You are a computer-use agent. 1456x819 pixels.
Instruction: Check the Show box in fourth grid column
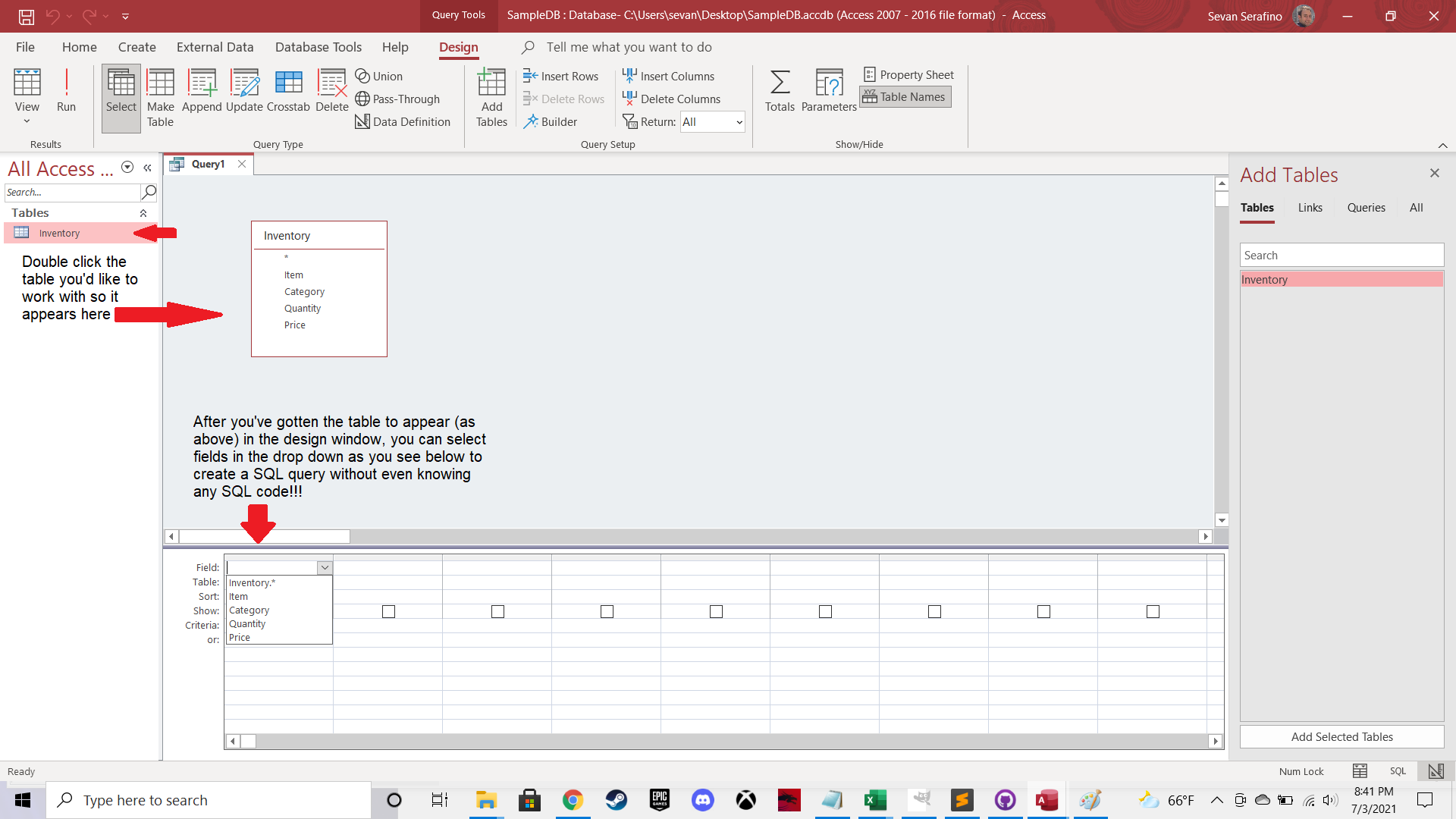click(607, 611)
